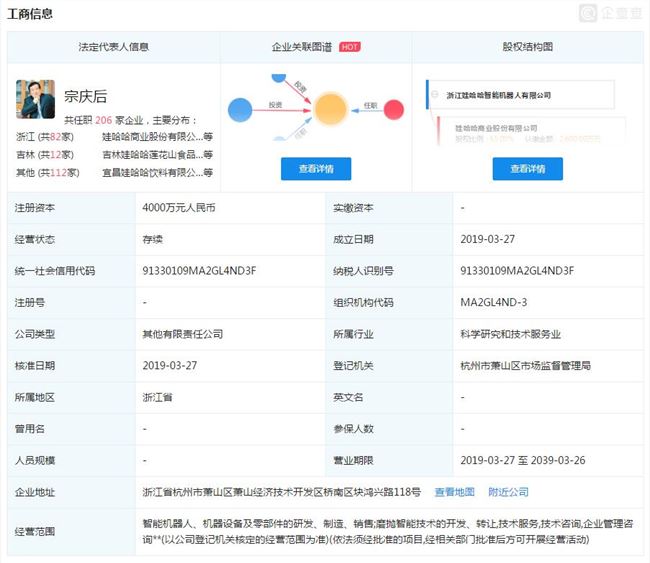Click the red HOT badge
Viewport: 650px width, 563px height.
(349, 47)
